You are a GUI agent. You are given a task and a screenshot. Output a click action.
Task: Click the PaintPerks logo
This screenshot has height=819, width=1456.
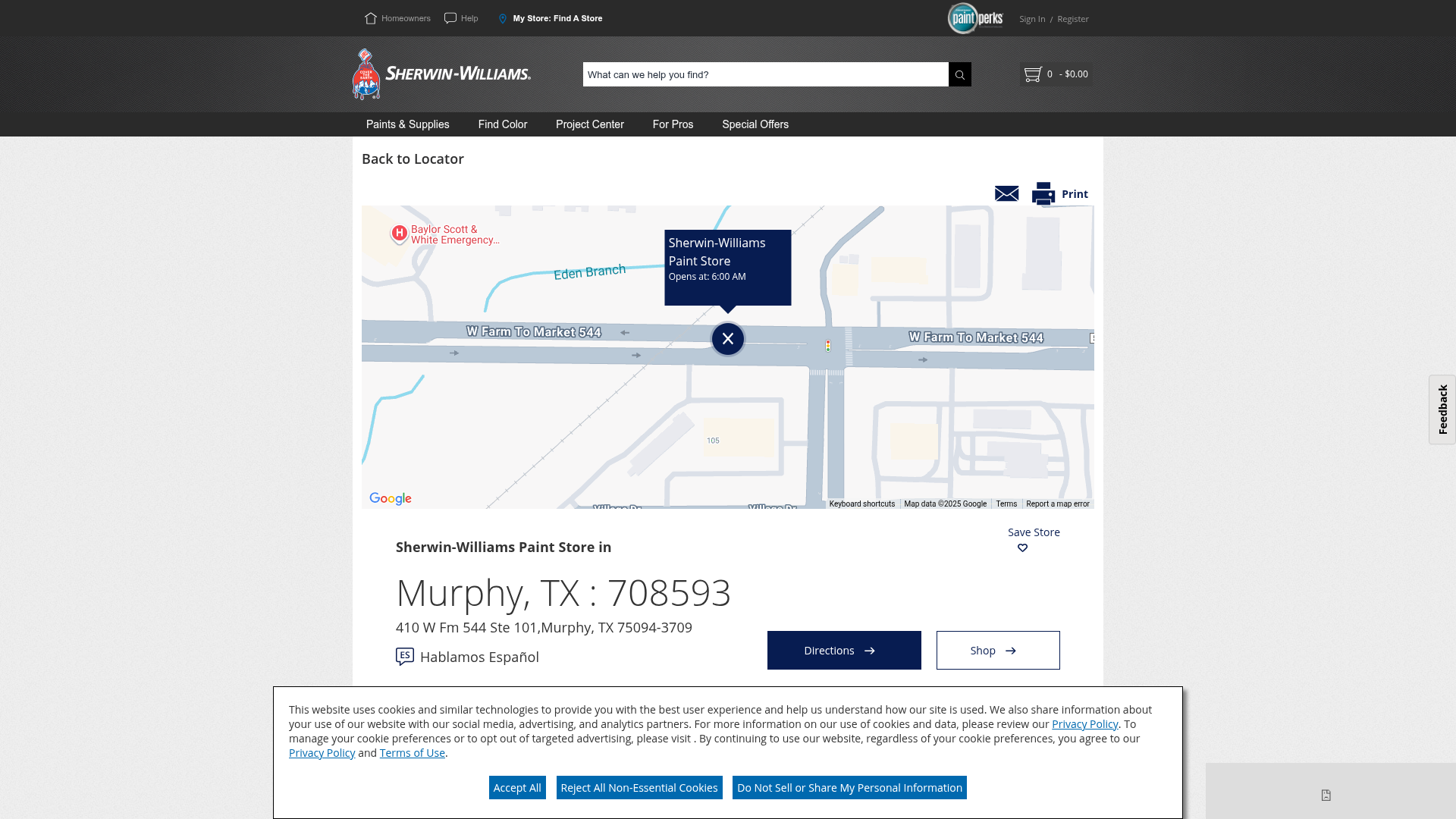tap(975, 18)
